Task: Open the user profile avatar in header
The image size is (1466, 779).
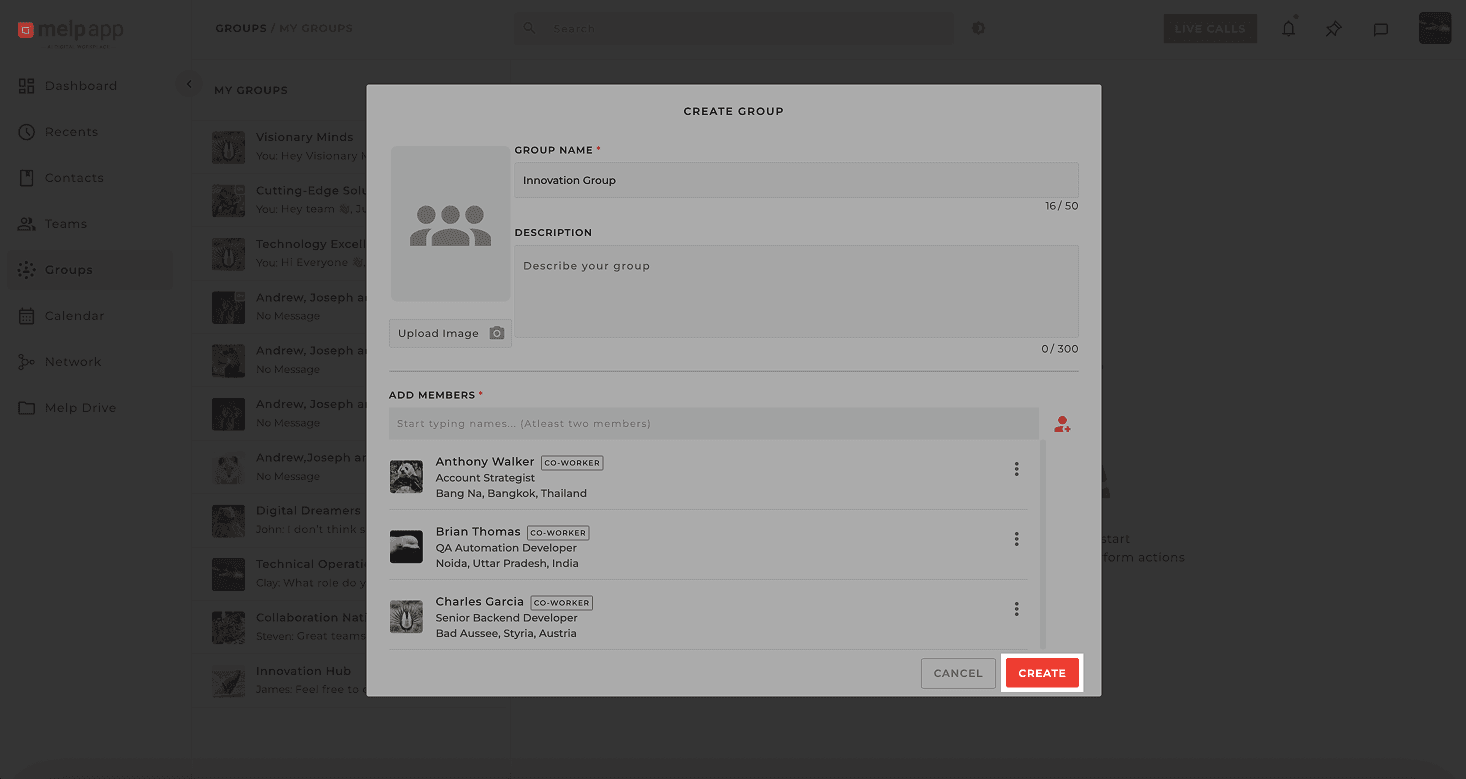Action: 1434,28
